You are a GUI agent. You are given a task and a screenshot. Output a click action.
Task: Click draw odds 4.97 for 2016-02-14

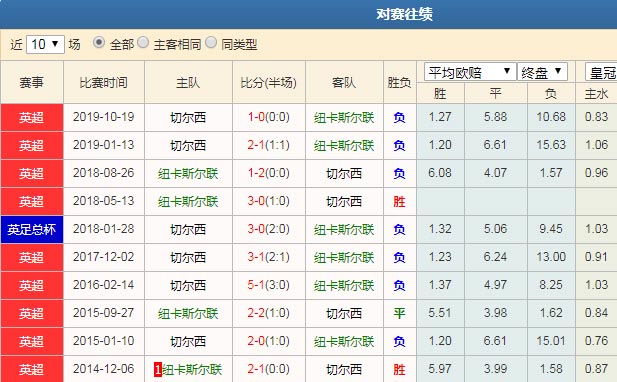495,285
